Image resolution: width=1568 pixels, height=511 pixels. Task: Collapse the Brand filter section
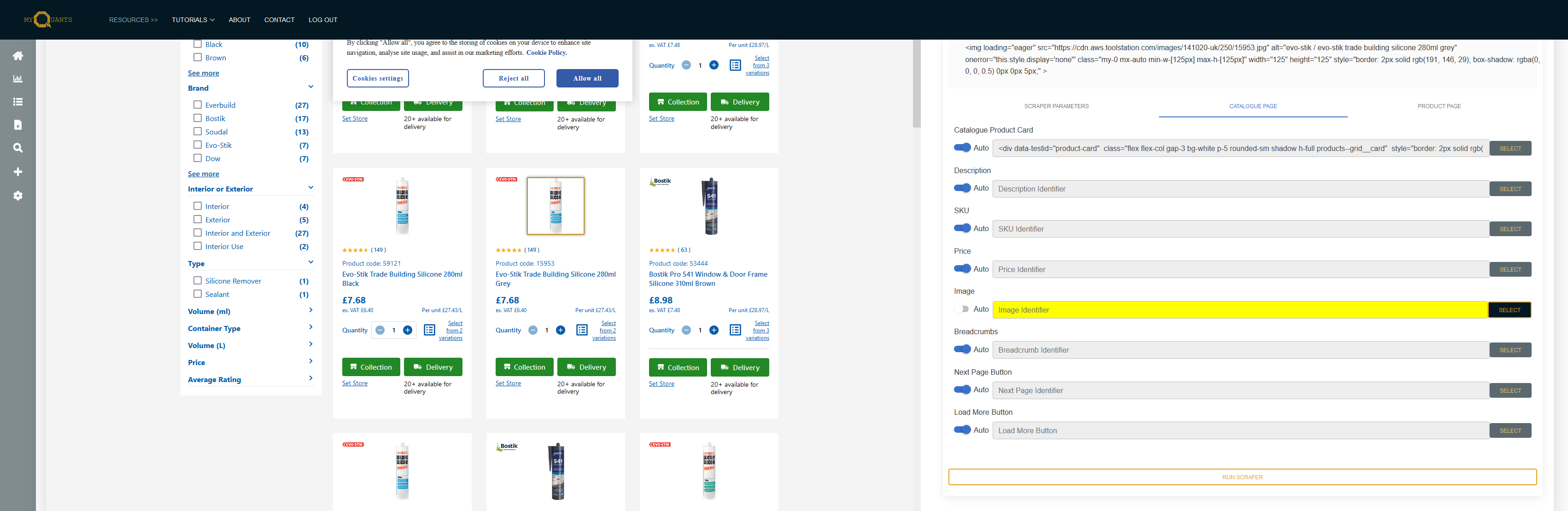pos(310,87)
